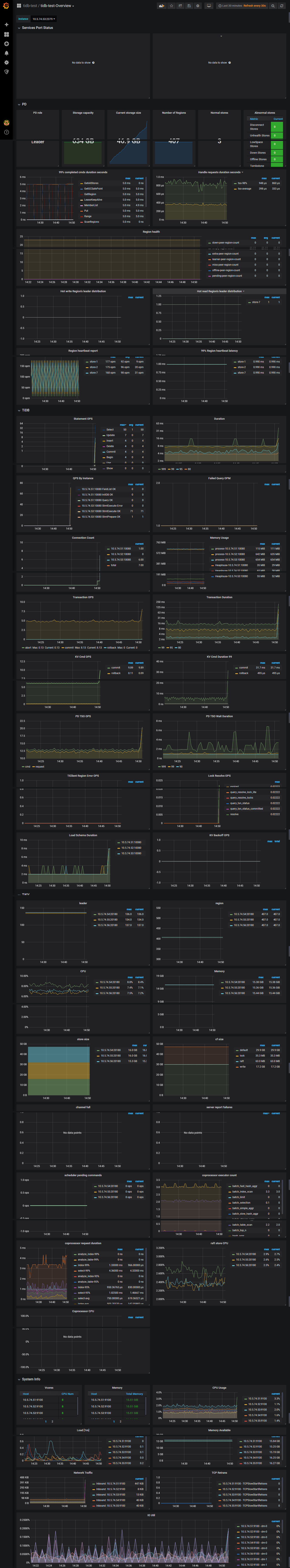Collapse the TiDB row section
The image size is (290, 1568).
(x=25, y=410)
